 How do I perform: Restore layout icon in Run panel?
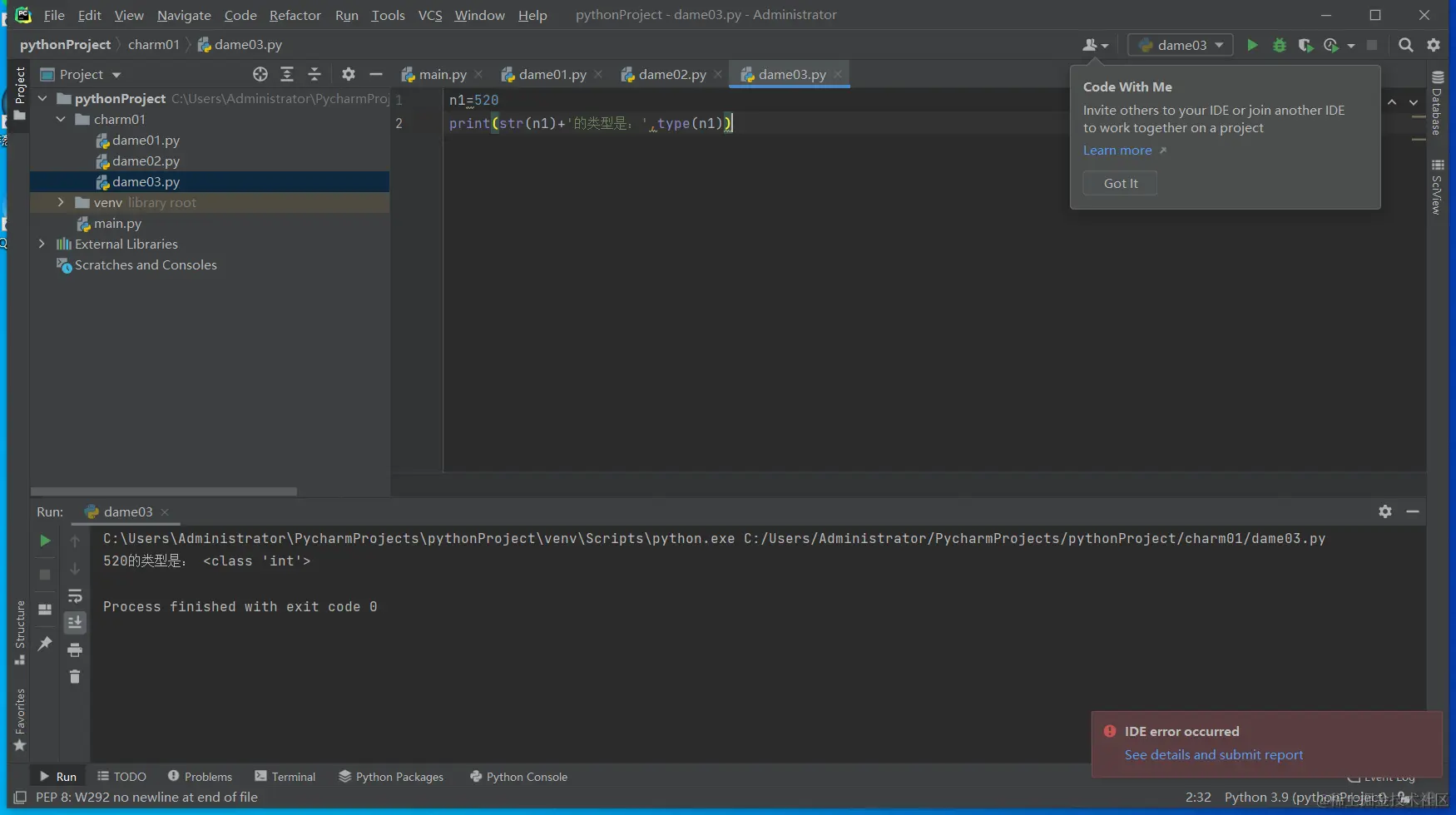pos(45,610)
